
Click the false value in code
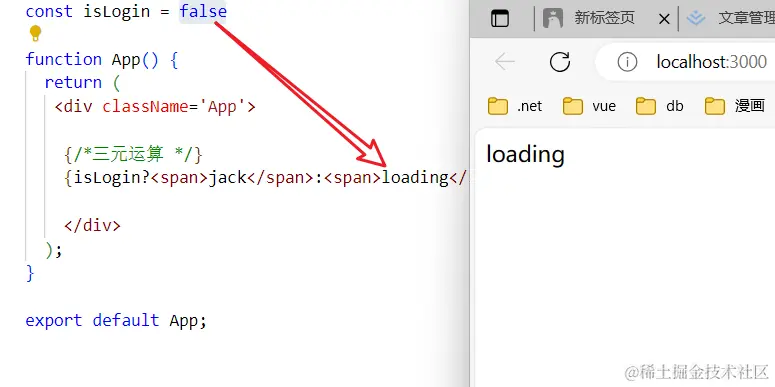tap(203, 11)
